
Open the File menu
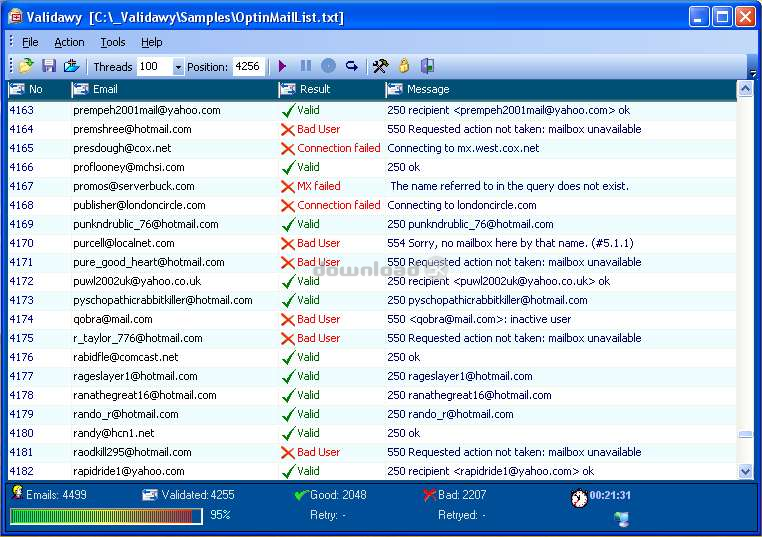click(30, 42)
